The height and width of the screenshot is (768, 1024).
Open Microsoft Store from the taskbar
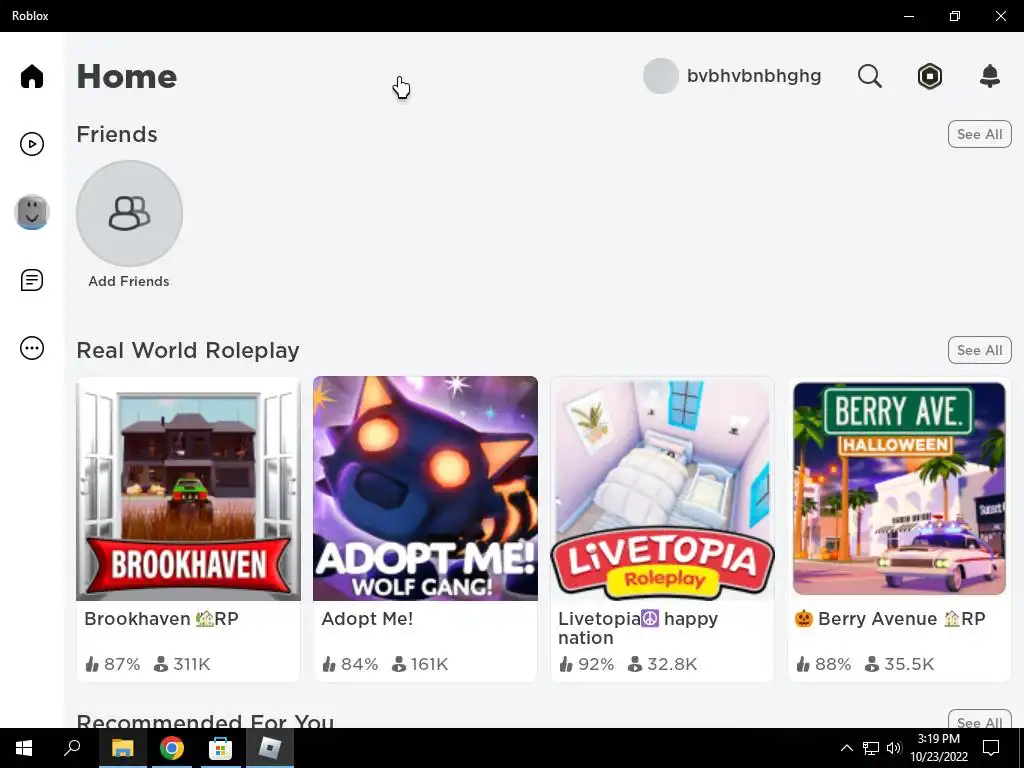click(220, 748)
